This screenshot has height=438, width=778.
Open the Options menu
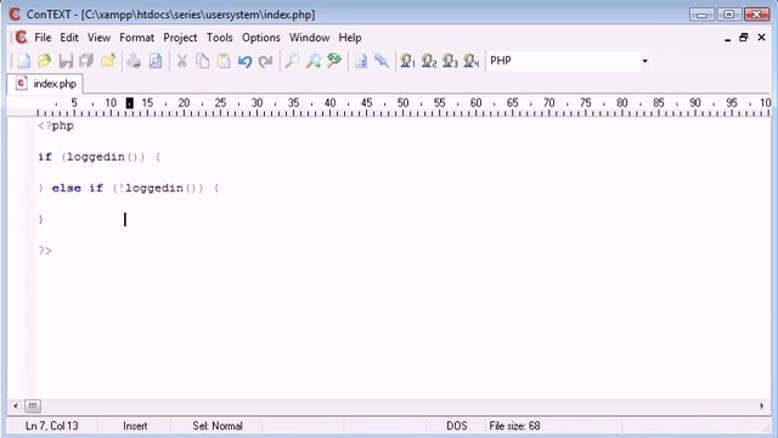261,38
